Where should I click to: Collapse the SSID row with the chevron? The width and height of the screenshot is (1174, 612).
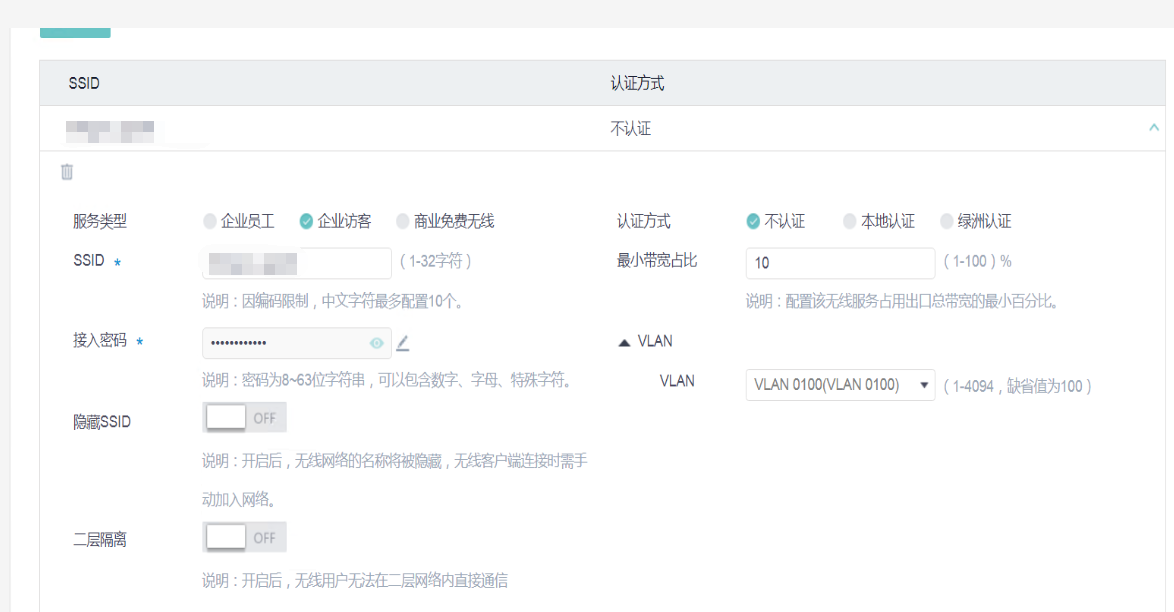click(1154, 128)
